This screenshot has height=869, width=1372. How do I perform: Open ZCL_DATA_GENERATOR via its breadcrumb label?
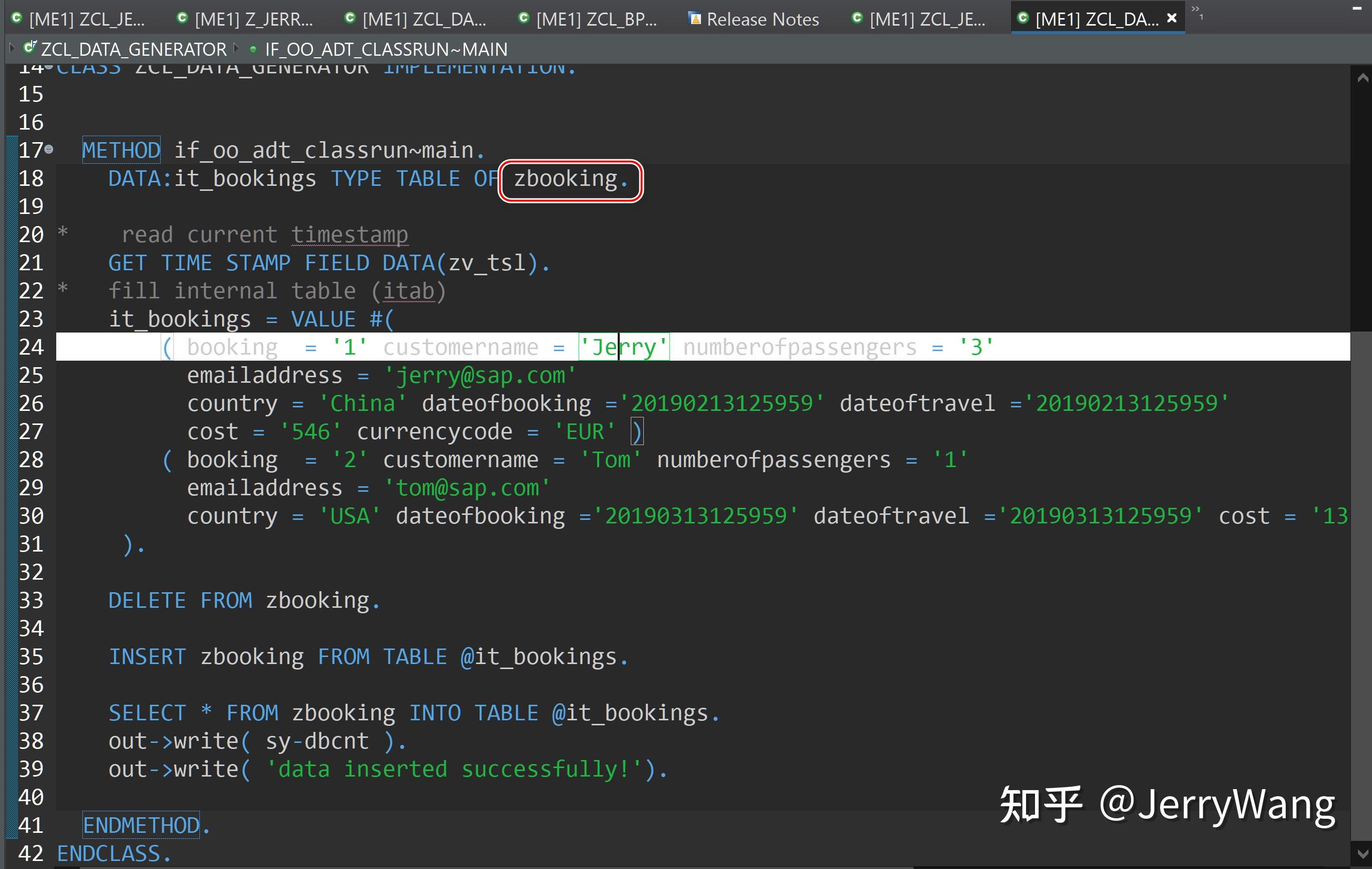(133, 49)
